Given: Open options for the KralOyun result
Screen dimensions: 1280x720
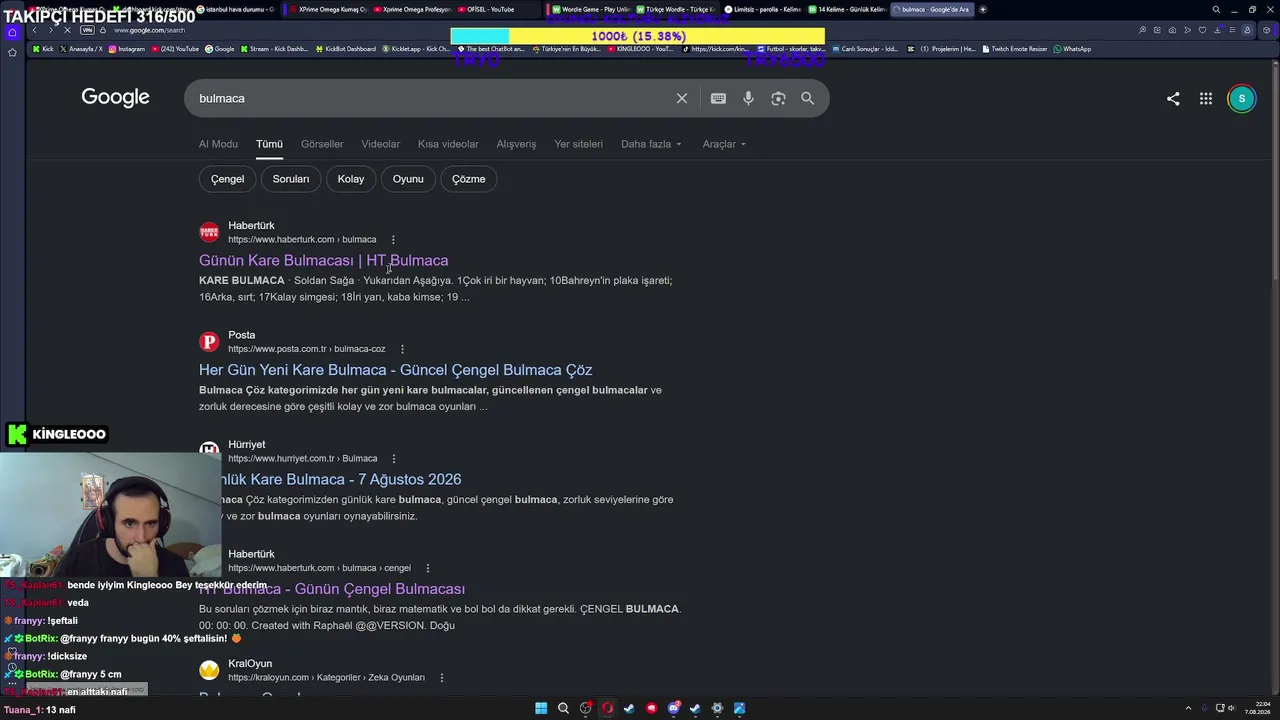Looking at the screenshot, I should [441, 678].
